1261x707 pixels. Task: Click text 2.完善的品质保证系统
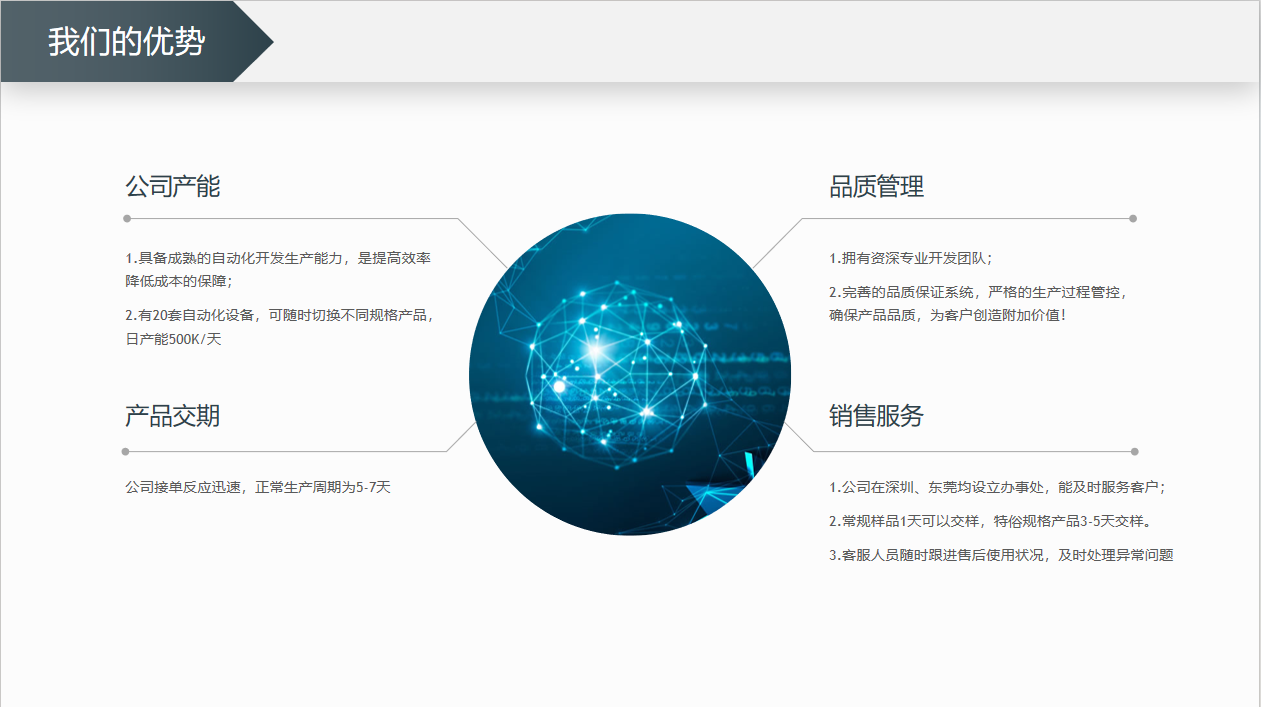pyautogui.click(x=901, y=292)
